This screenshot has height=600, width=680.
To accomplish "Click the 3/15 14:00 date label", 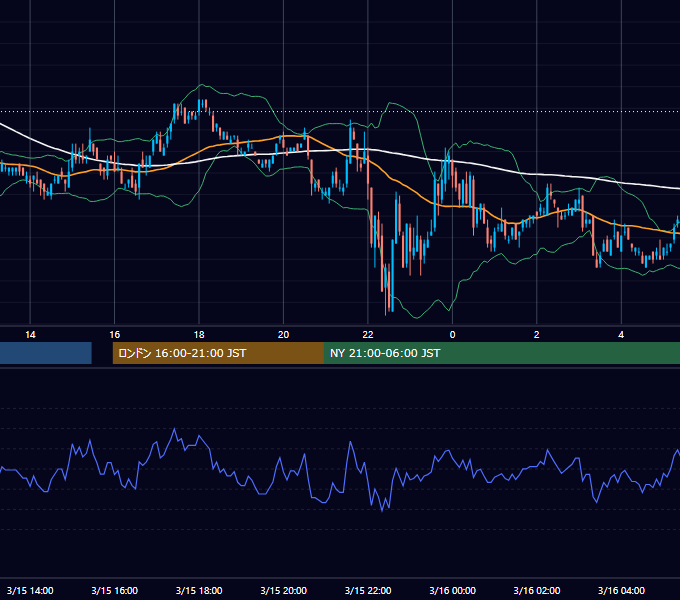I will [x=30, y=590].
